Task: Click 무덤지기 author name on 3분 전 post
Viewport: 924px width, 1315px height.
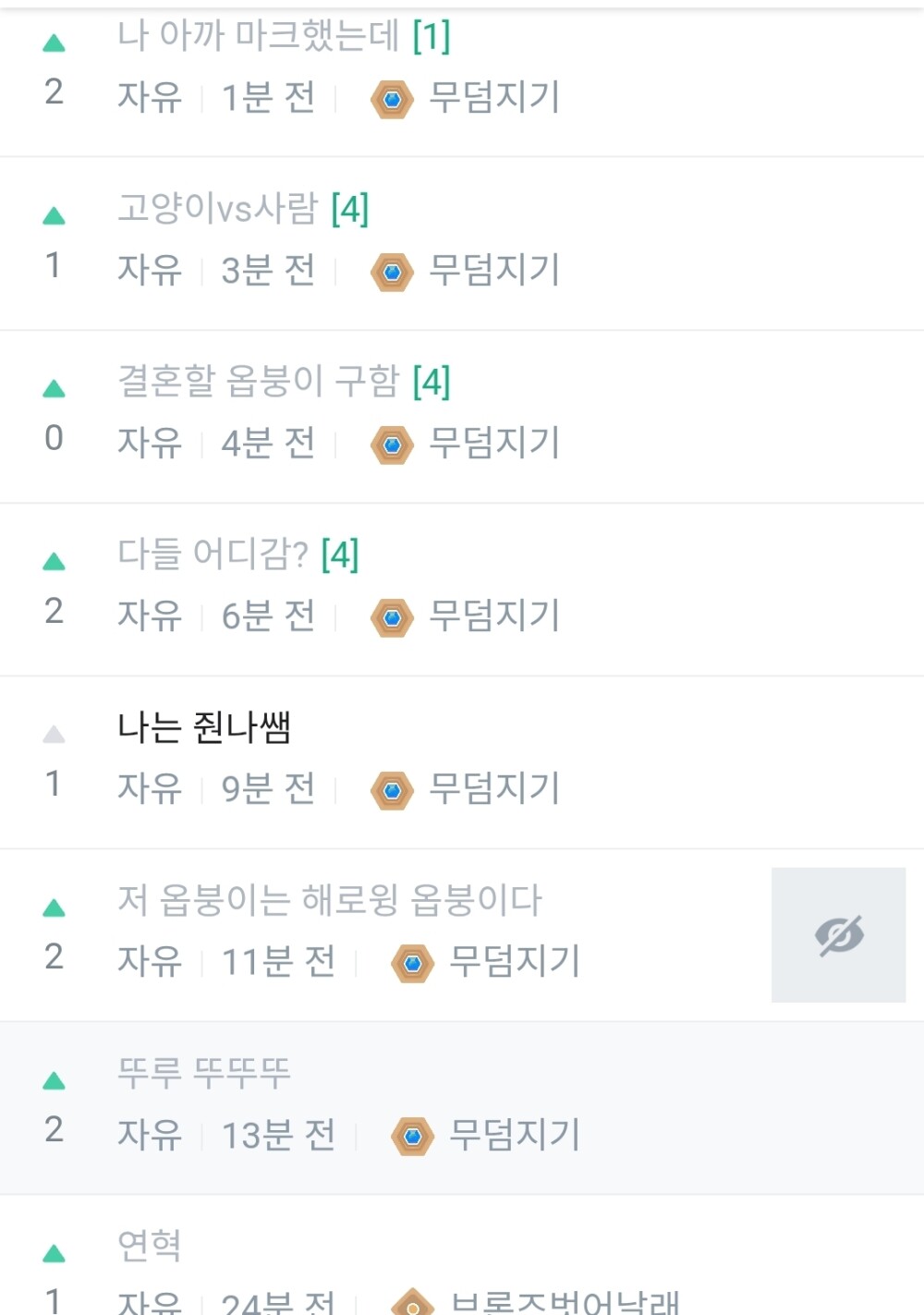Action: click(x=494, y=270)
